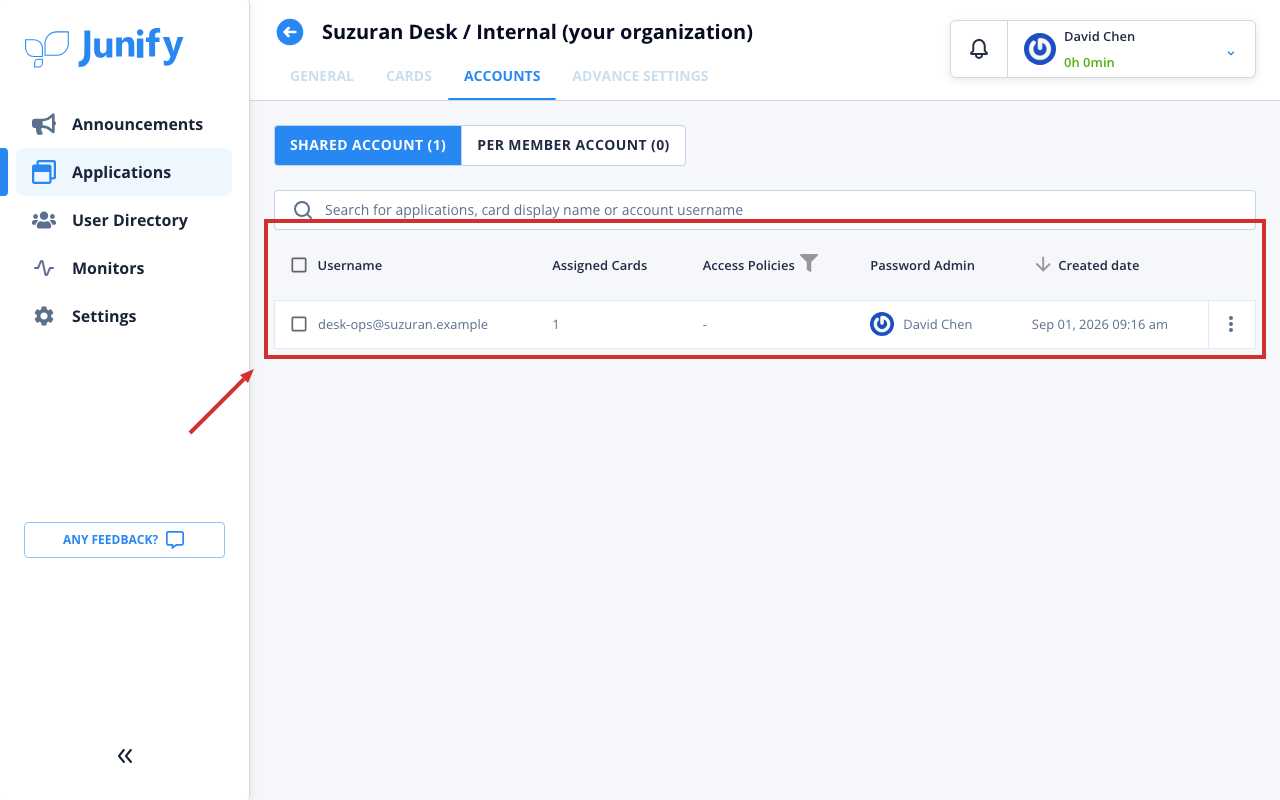Tick the desk-ops@suzuran.example checkbox

point(299,324)
